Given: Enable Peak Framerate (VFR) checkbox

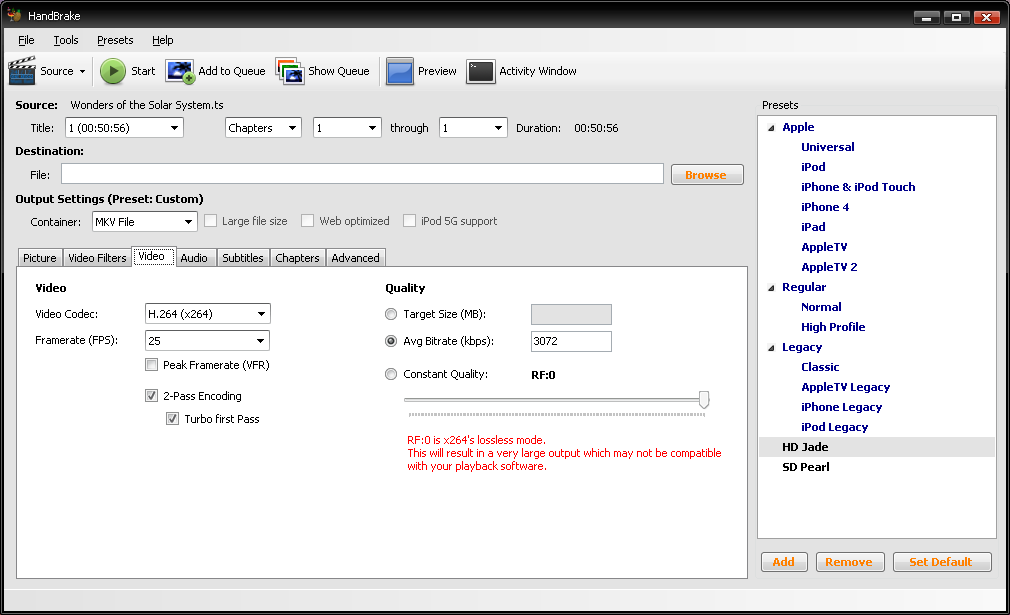Looking at the screenshot, I should coord(151,364).
